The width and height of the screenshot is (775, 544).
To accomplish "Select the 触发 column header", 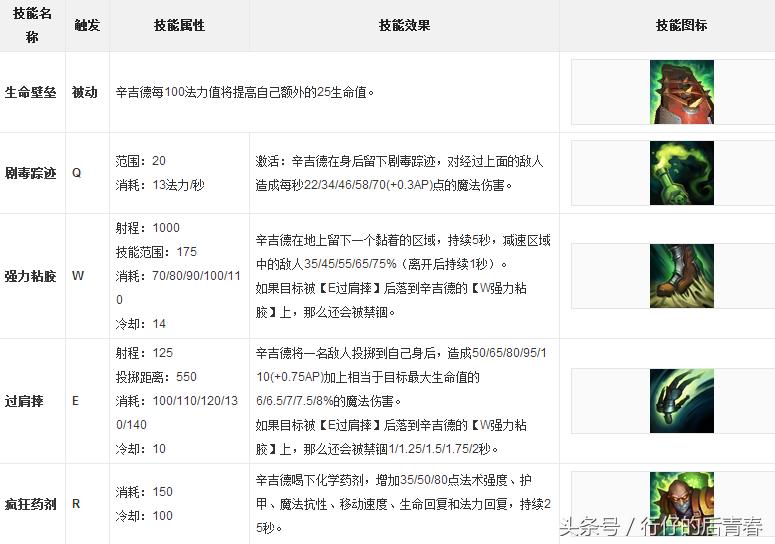I will (87, 25).
